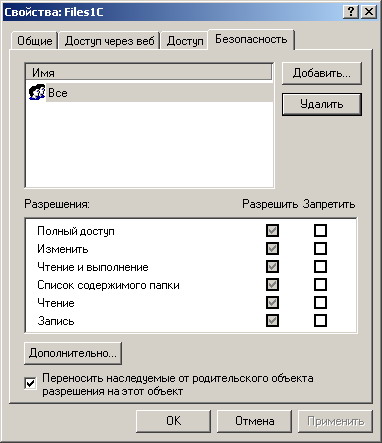Open the Доступ через веб tab
Image resolution: width=382 pixels, height=443 pixels.
coord(109,41)
